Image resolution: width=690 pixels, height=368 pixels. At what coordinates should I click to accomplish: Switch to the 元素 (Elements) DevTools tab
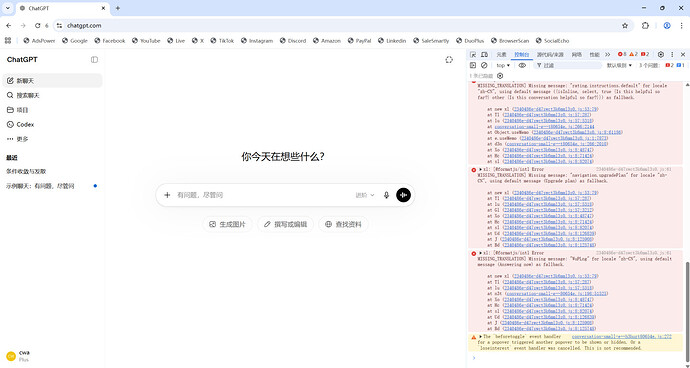point(502,55)
